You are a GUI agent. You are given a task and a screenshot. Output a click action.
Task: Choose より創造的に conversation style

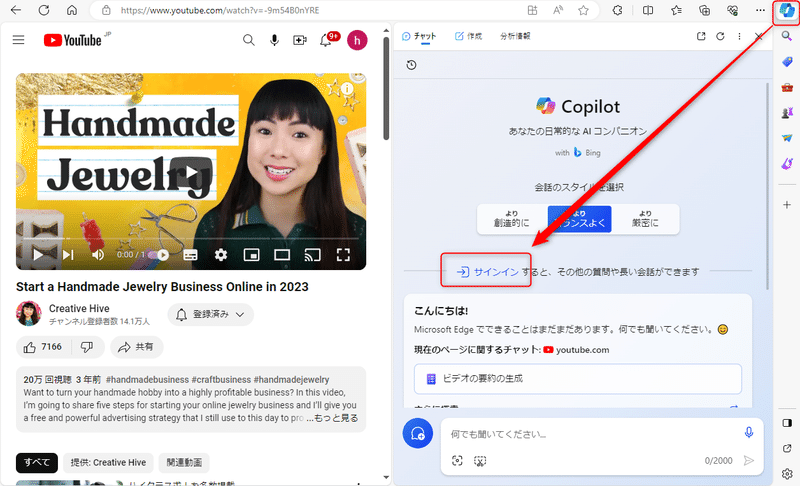click(512, 219)
